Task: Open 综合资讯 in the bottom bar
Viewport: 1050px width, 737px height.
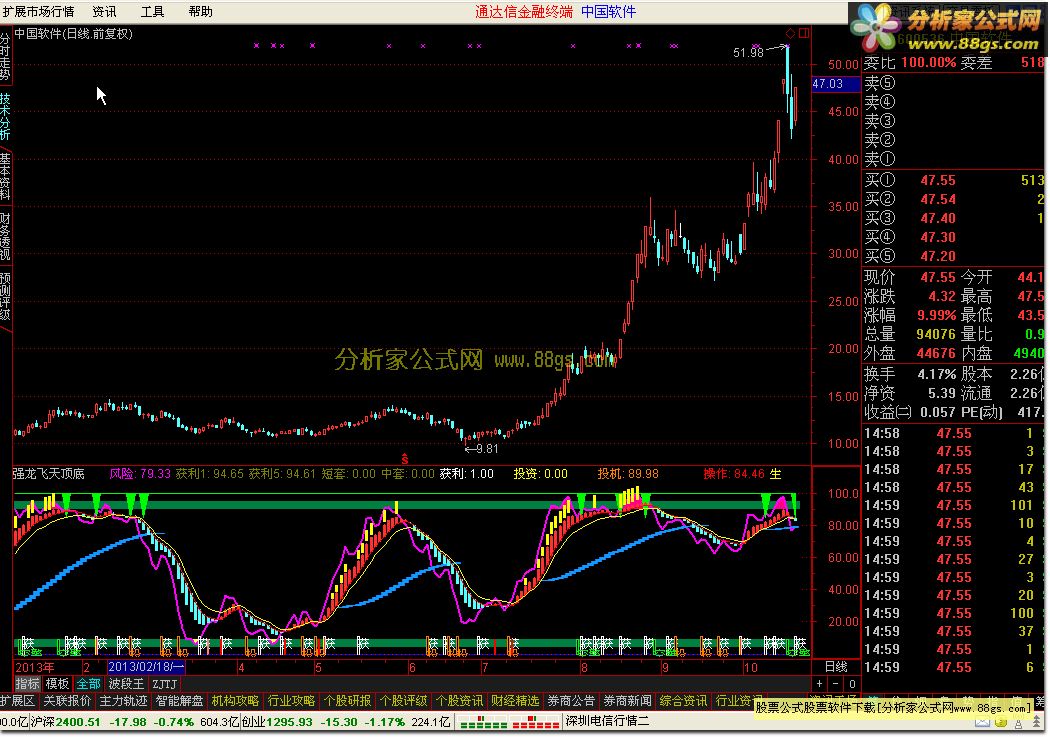Action: pos(683,701)
